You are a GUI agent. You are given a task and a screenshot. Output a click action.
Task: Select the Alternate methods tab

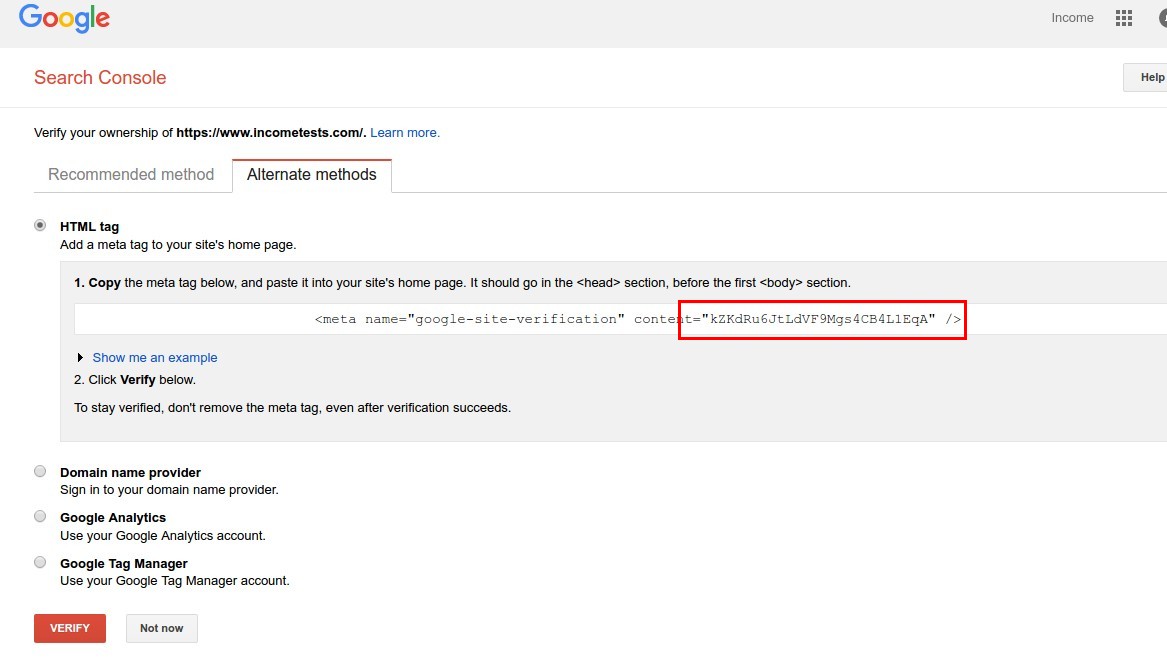312,175
